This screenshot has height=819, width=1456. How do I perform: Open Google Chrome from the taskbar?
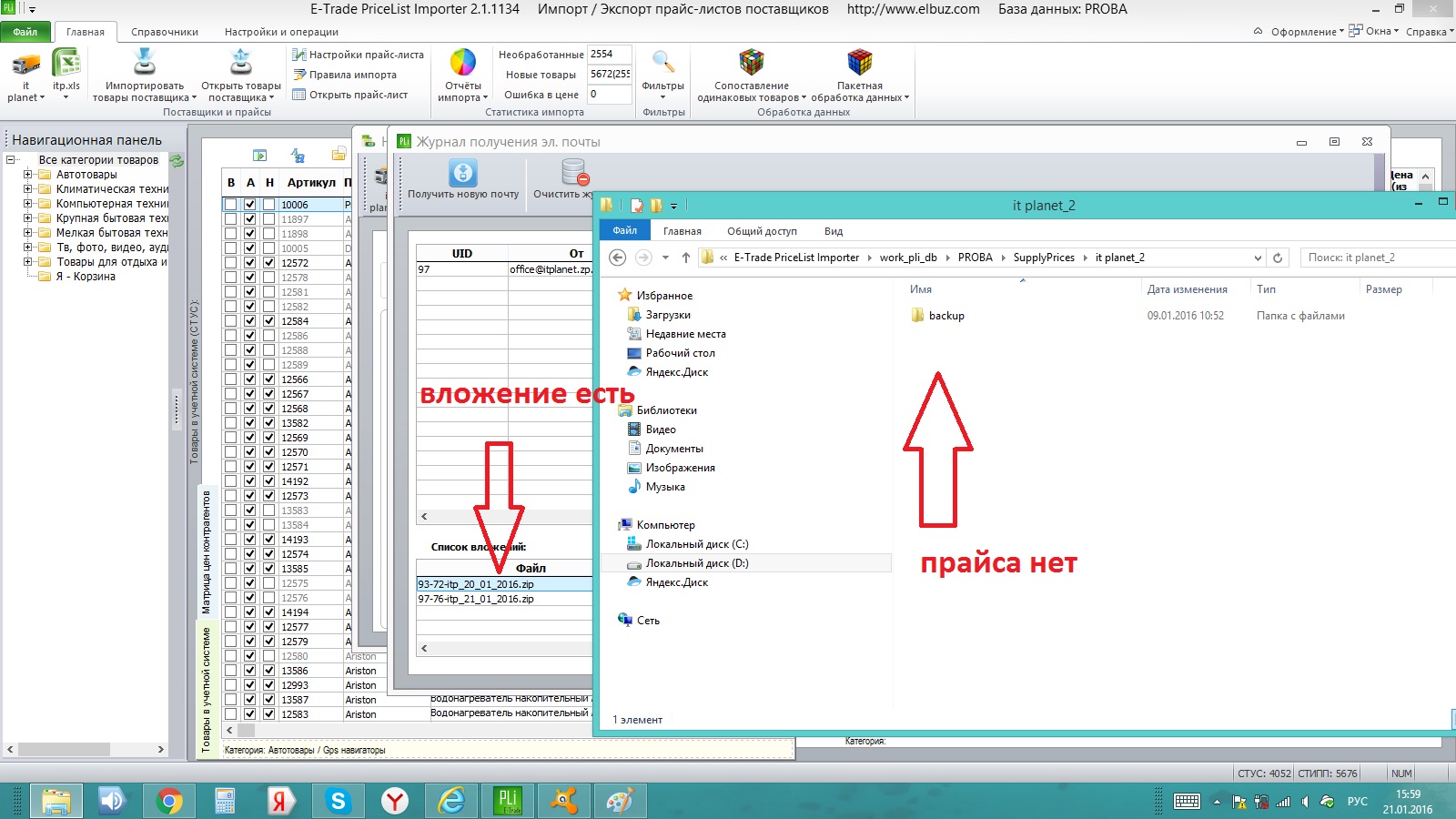168,801
